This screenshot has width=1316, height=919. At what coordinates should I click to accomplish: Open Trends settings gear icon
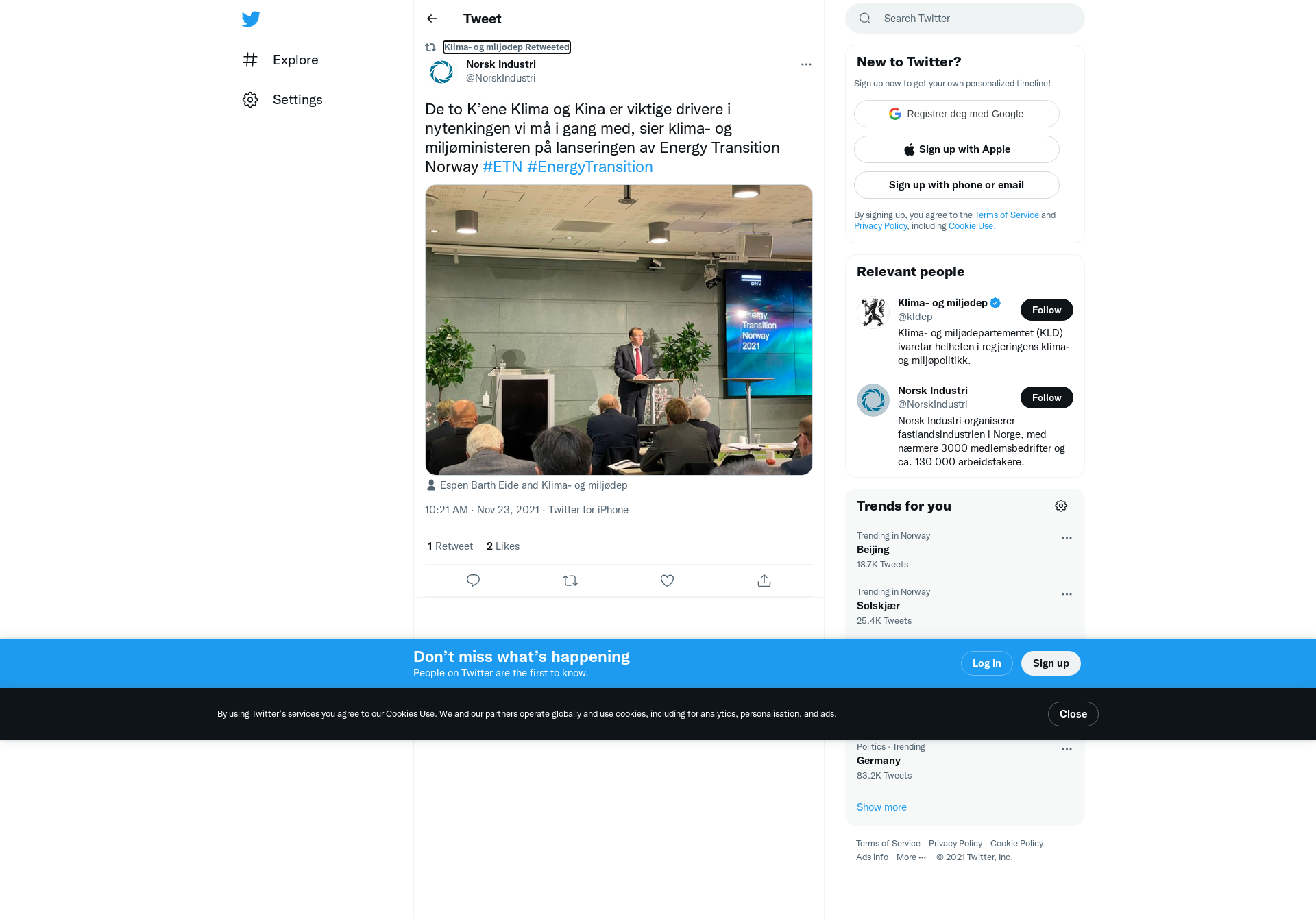(1061, 506)
